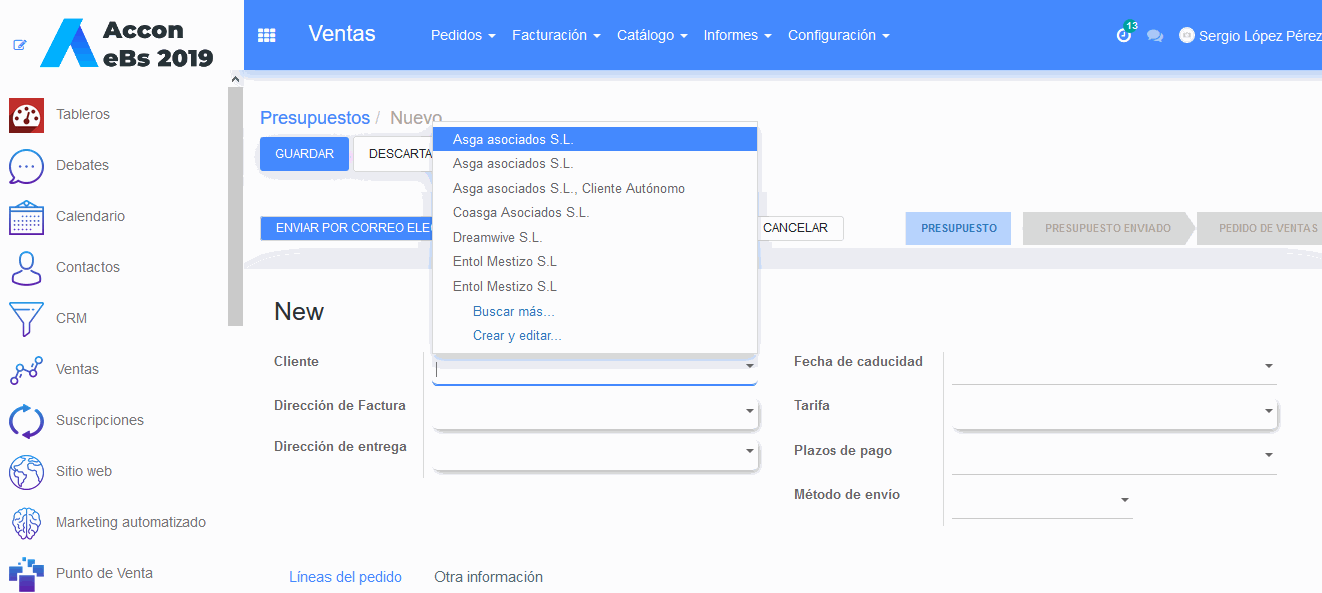Viewport: 1322px width, 593px height.
Task: Open the Facturación menu
Action: (556, 35)
